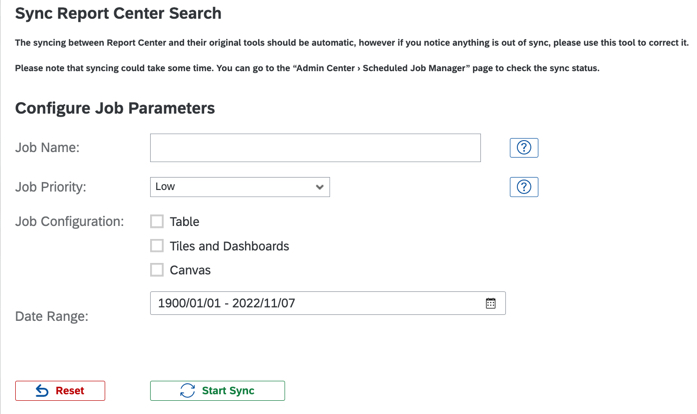
Task: Click the "Job Name:" label
Action: [47, 148]
